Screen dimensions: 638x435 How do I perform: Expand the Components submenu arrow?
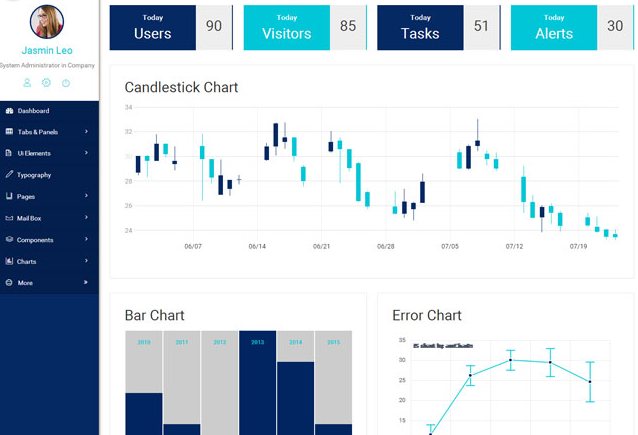[87, 240]
